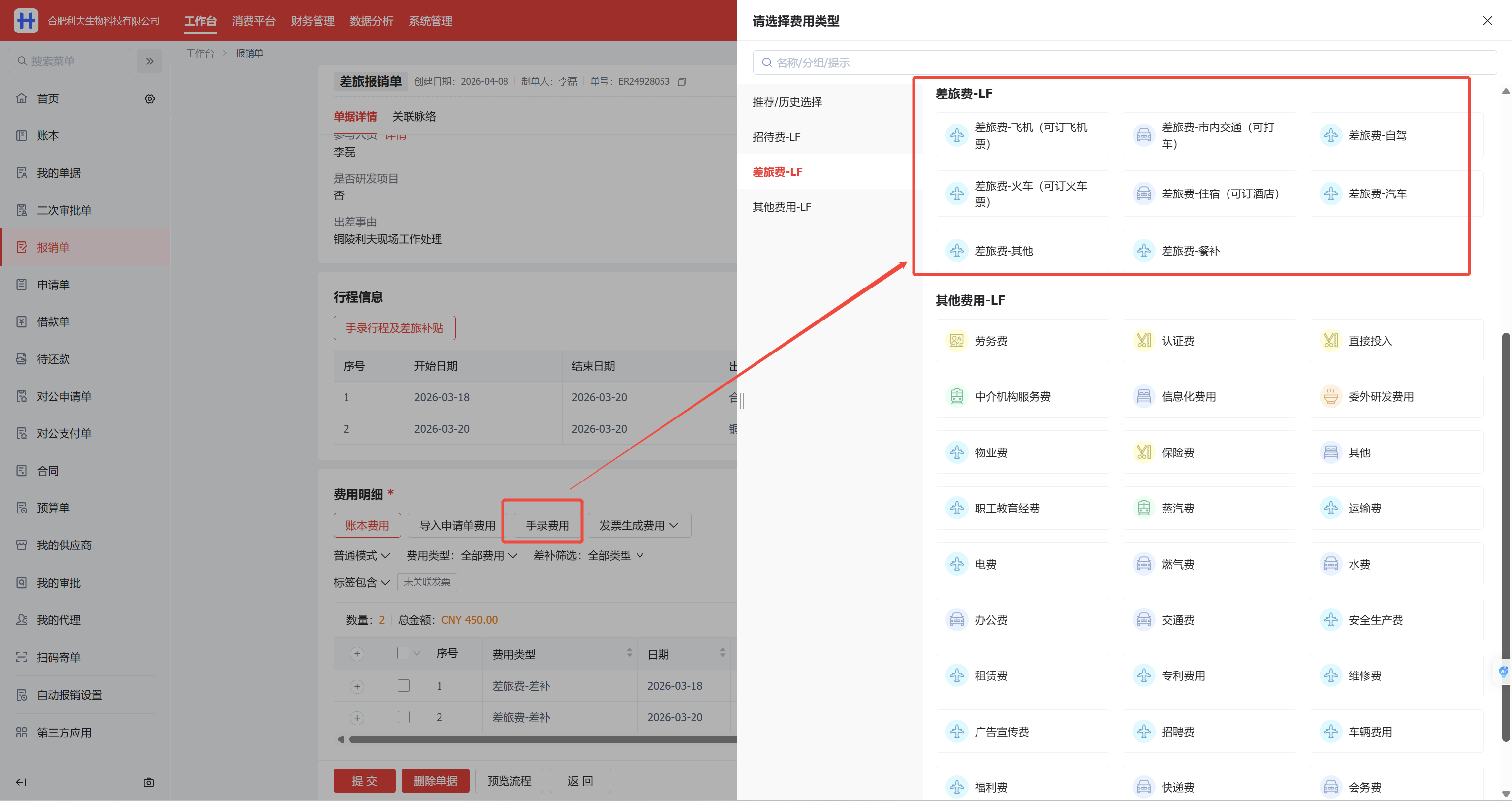Click the copy icon beside document number ER24928053

(682, 82)
